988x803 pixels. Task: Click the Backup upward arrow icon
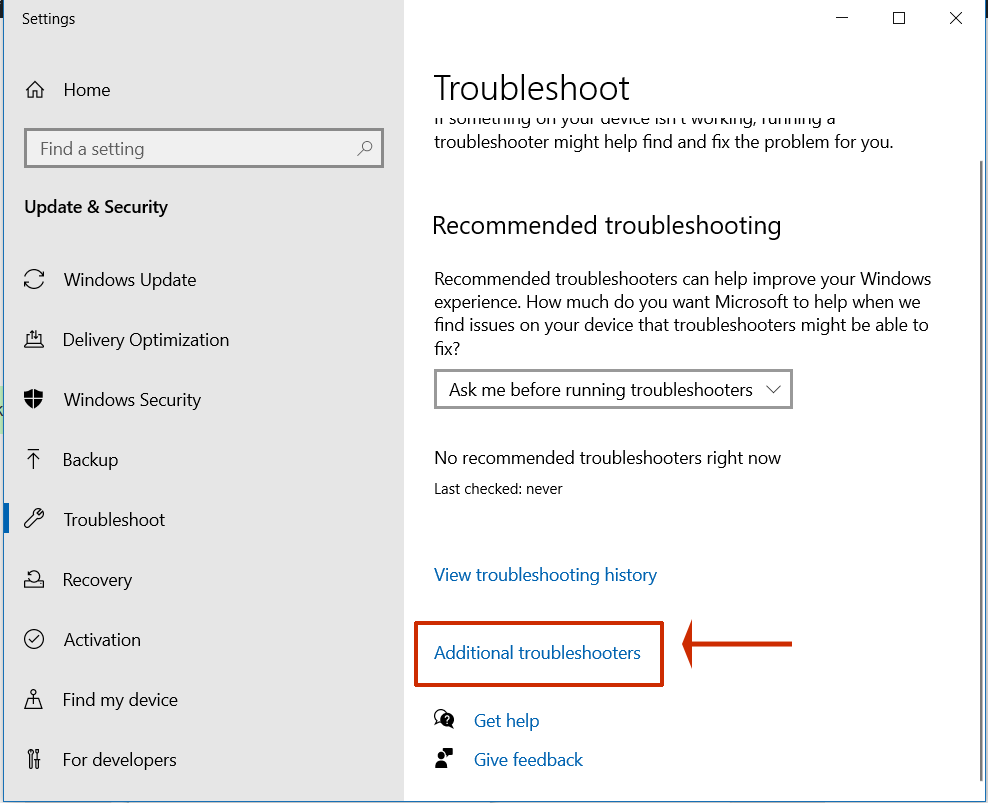click(34, 459)
